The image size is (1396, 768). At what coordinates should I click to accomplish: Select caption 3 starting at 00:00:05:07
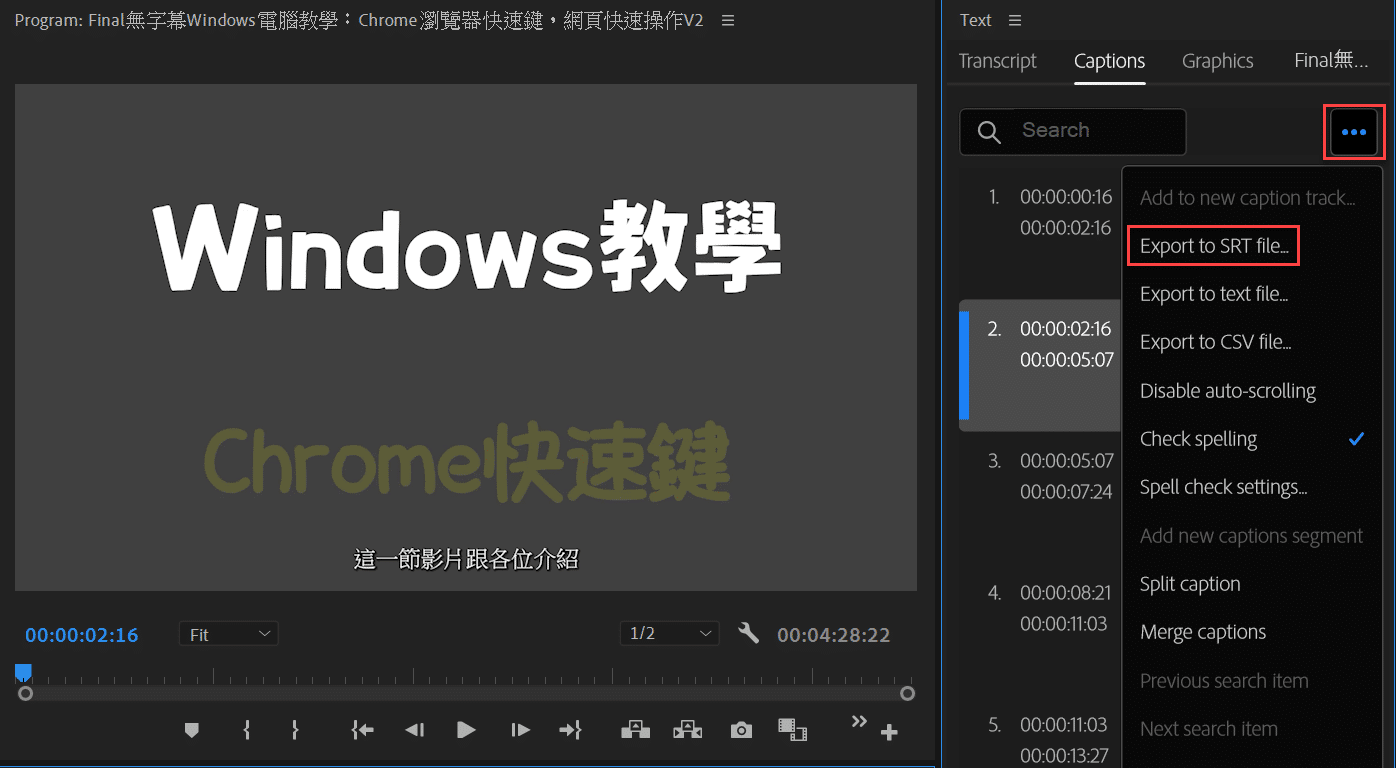tap(1040, 497)
